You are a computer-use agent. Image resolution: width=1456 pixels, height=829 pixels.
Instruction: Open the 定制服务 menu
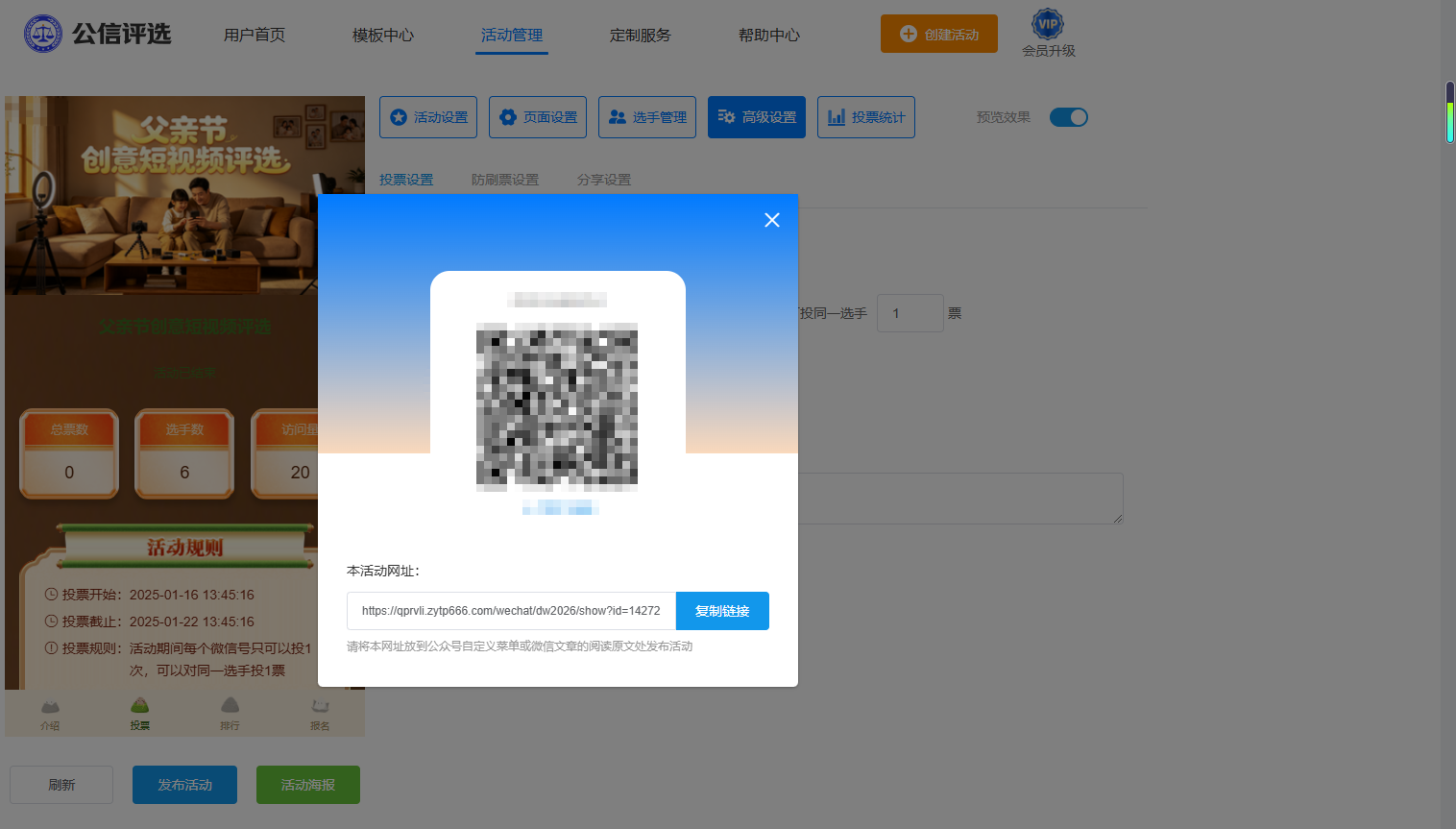(x=641, y=35)
